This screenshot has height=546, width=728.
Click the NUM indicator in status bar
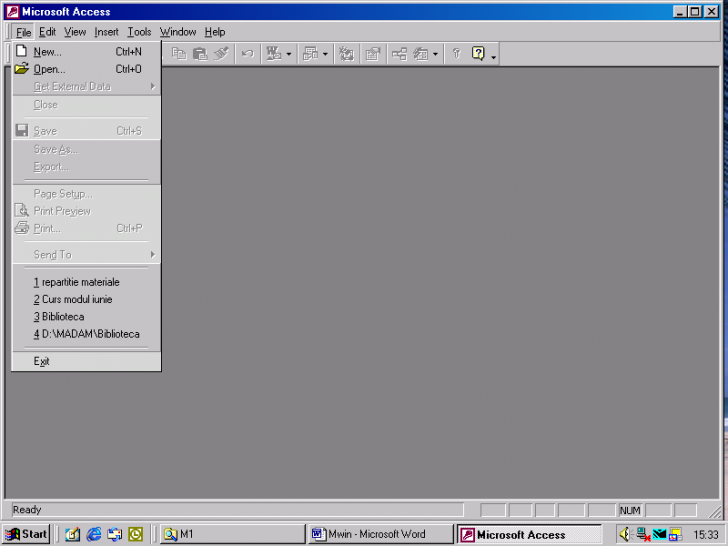pyautogui.click(x=630, y=510)
